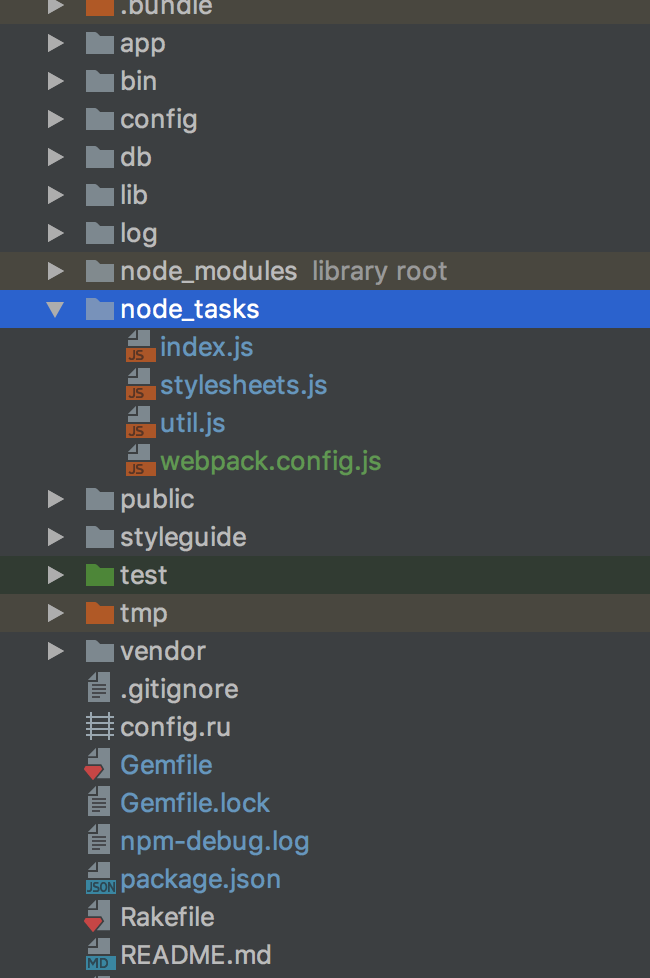Expand the app folder arrow

tap(56, 43)
